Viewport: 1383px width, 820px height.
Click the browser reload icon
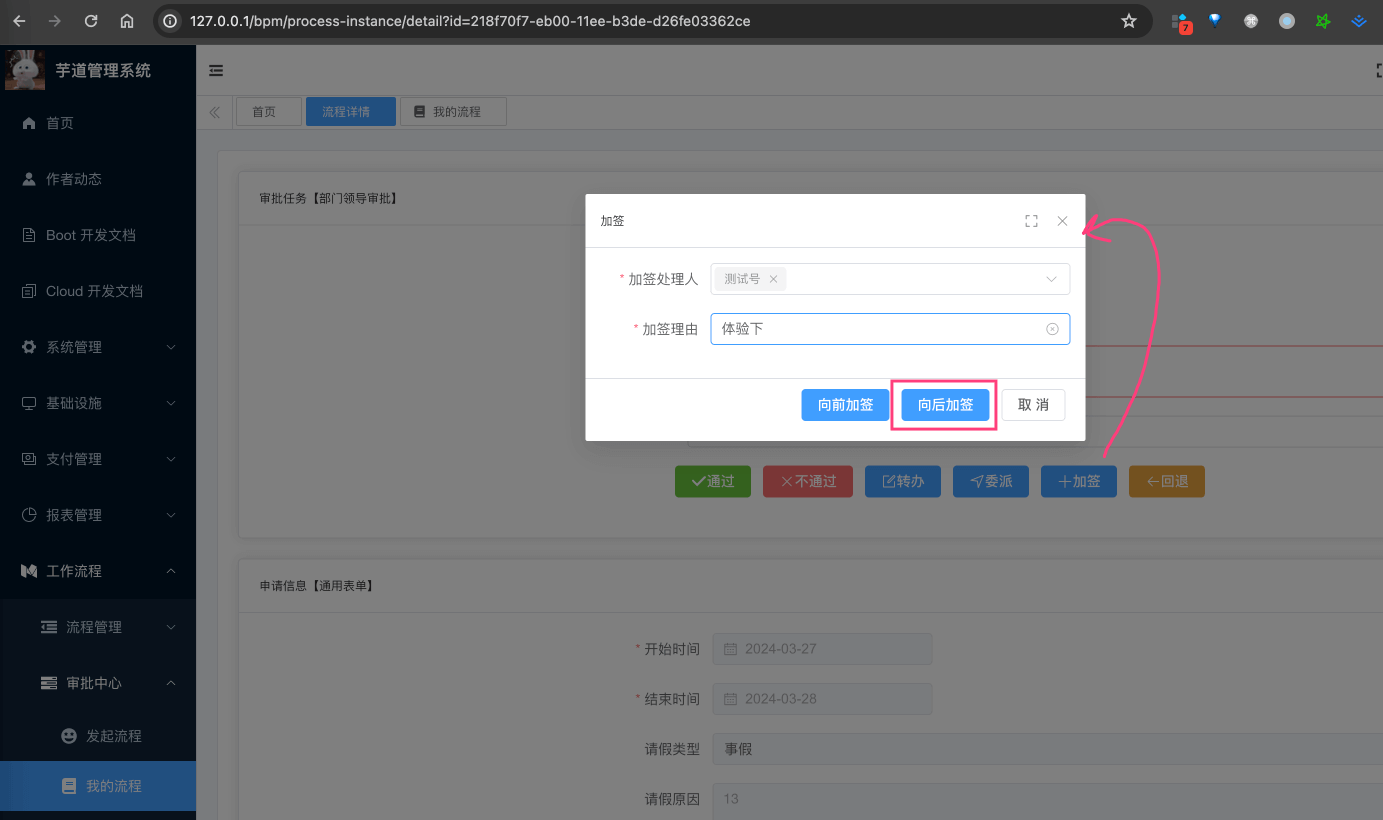[x=91, y=21]
